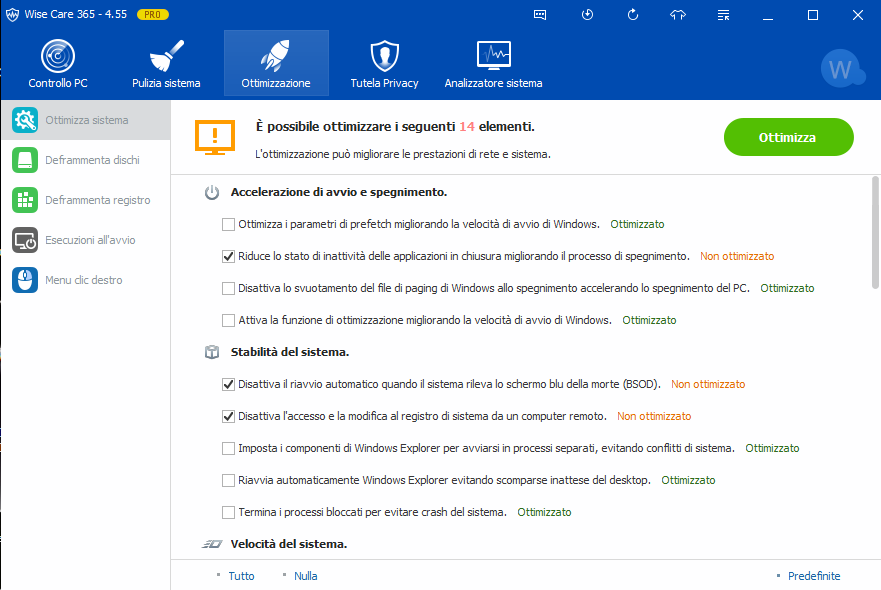Click the speed icon beside Velocità del sistema

(212, 544)
